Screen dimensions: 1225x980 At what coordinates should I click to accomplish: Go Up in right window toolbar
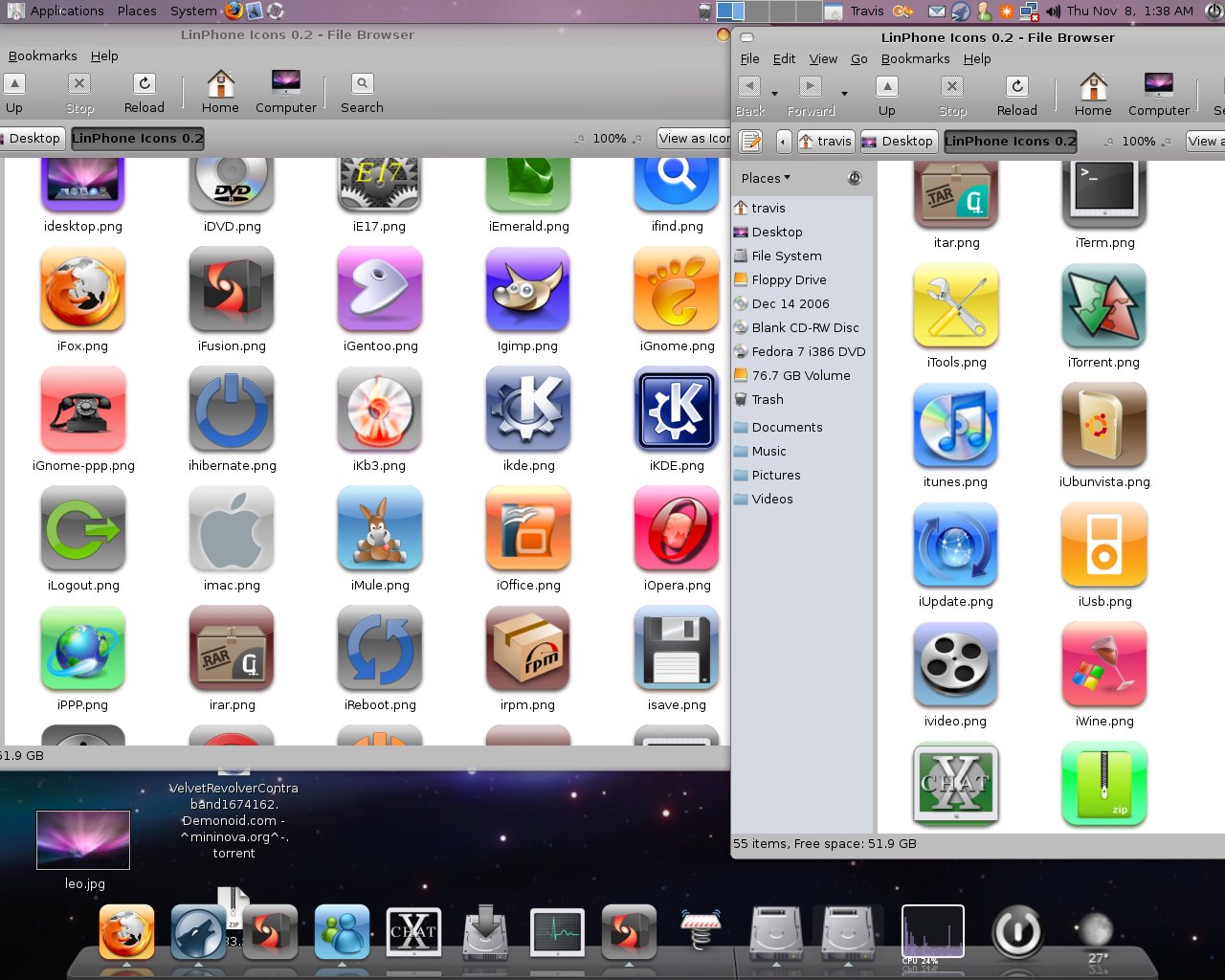pos(887,97)
